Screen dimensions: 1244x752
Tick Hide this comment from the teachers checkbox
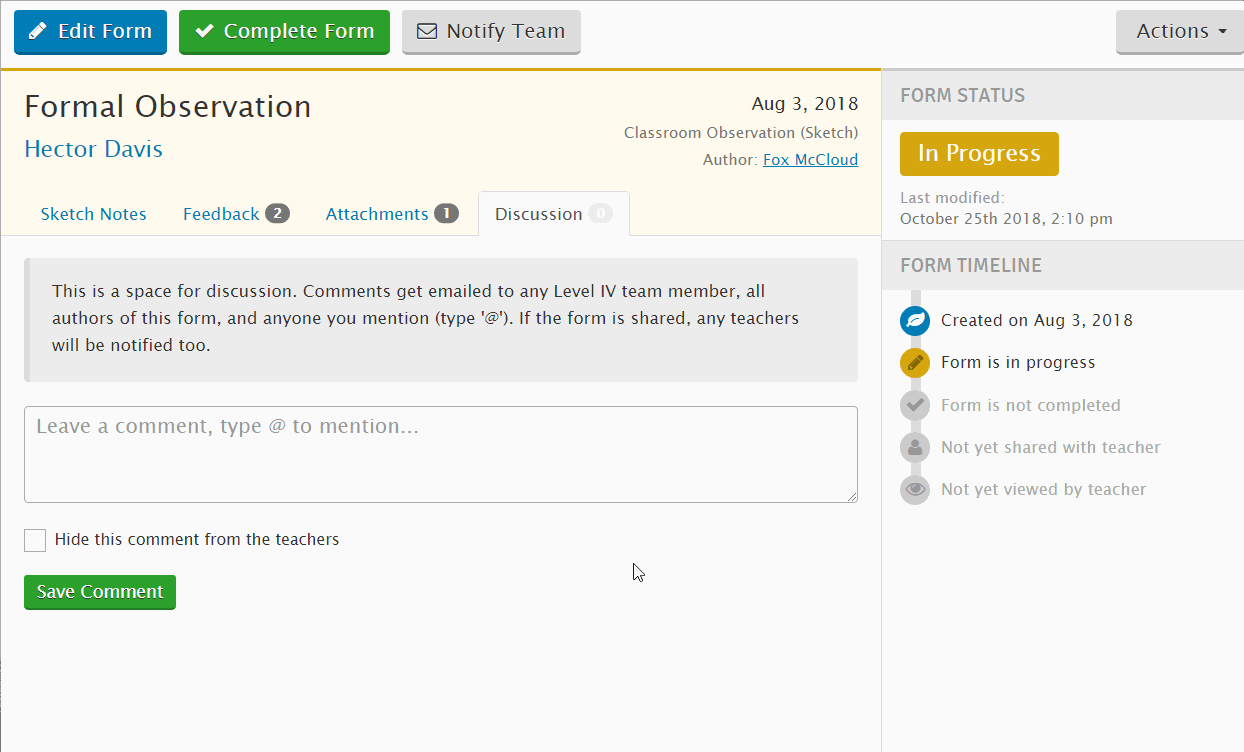coord(35,540)
